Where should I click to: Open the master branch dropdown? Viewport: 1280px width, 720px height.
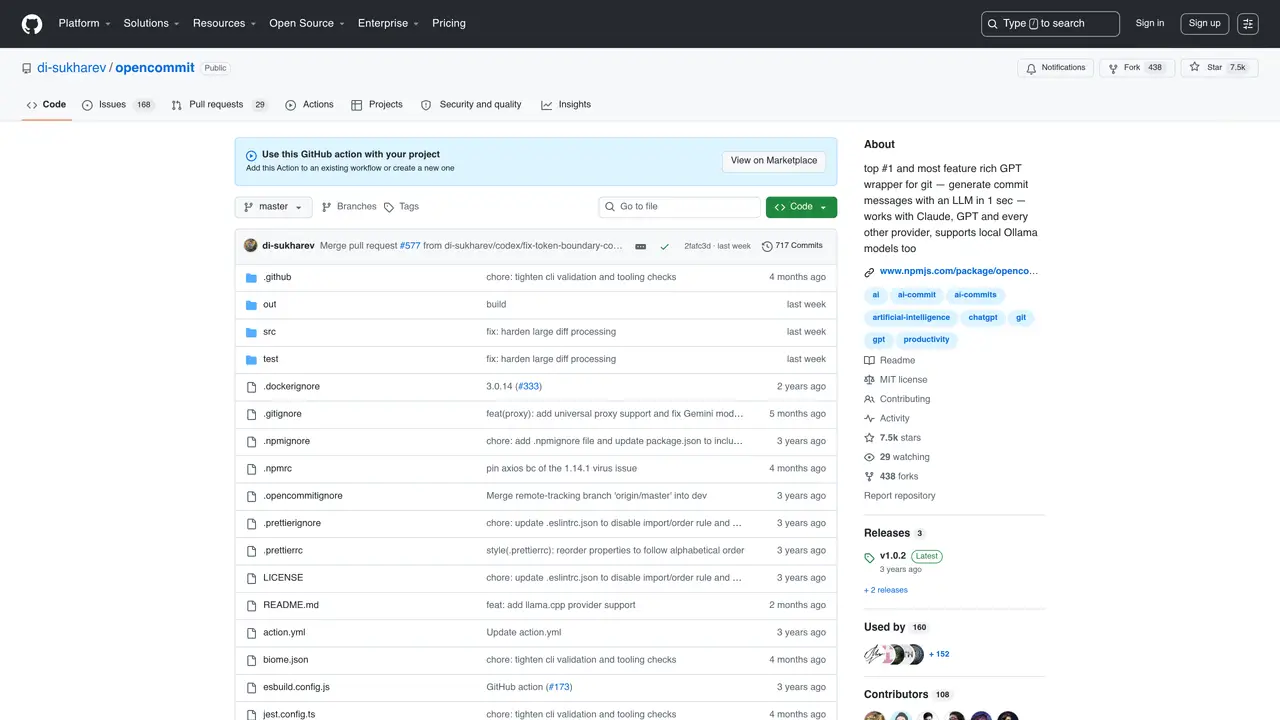pos(273,207)
